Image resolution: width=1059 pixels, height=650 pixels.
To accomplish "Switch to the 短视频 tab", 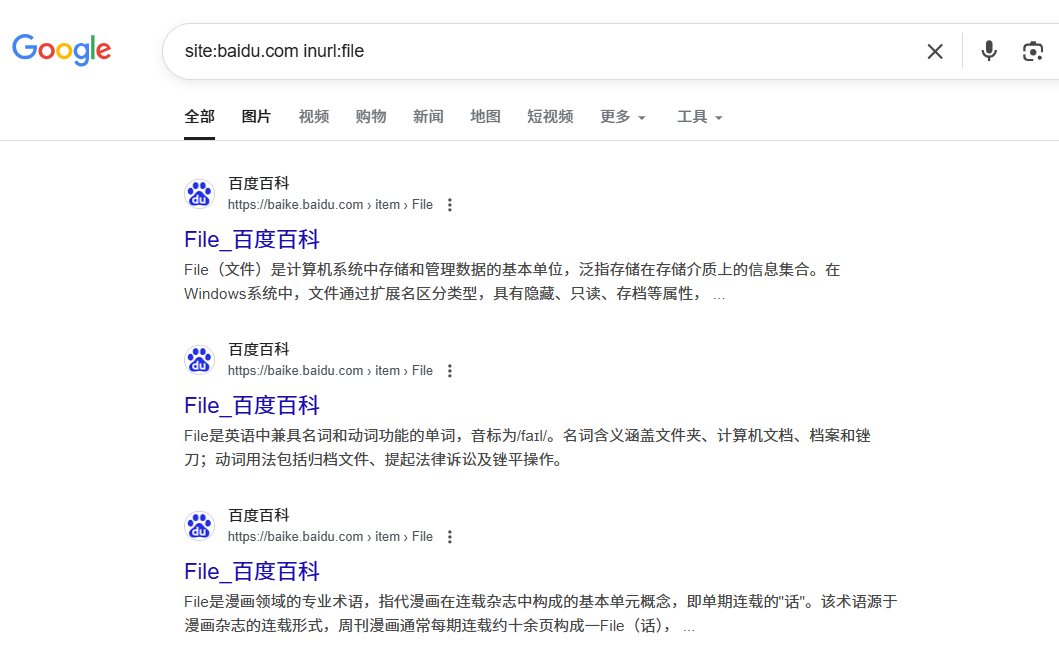I will [x=550, y=117].
